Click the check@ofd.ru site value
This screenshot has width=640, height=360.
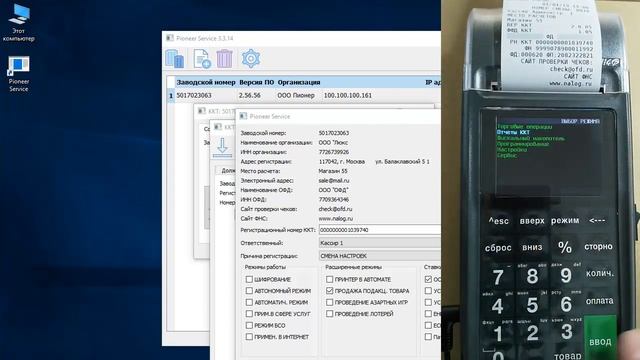[335, 209]
